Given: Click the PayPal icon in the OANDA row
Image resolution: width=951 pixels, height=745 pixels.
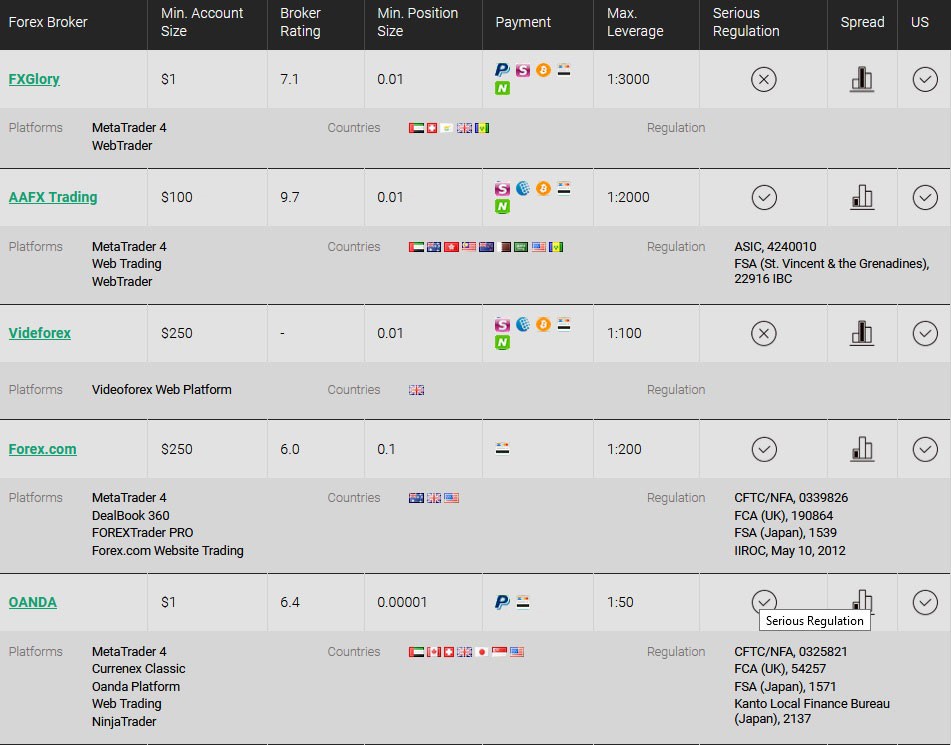Looking at the screenshot, I should (502, 602).
